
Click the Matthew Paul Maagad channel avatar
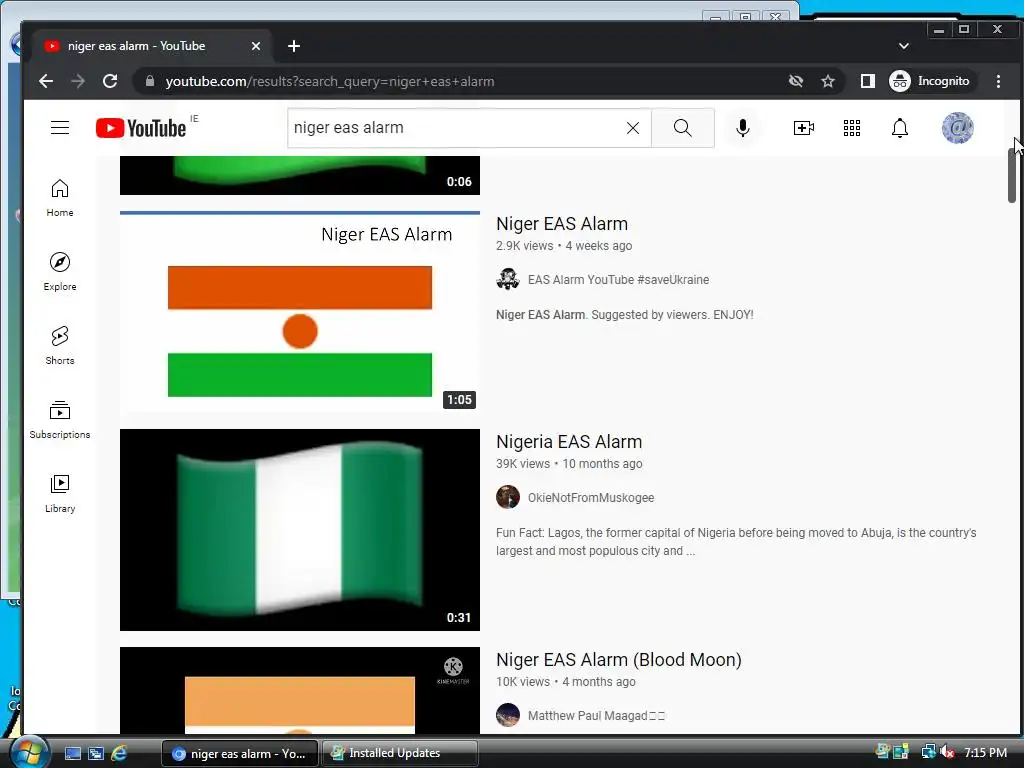pyautogui.click(x=508, y=715)
